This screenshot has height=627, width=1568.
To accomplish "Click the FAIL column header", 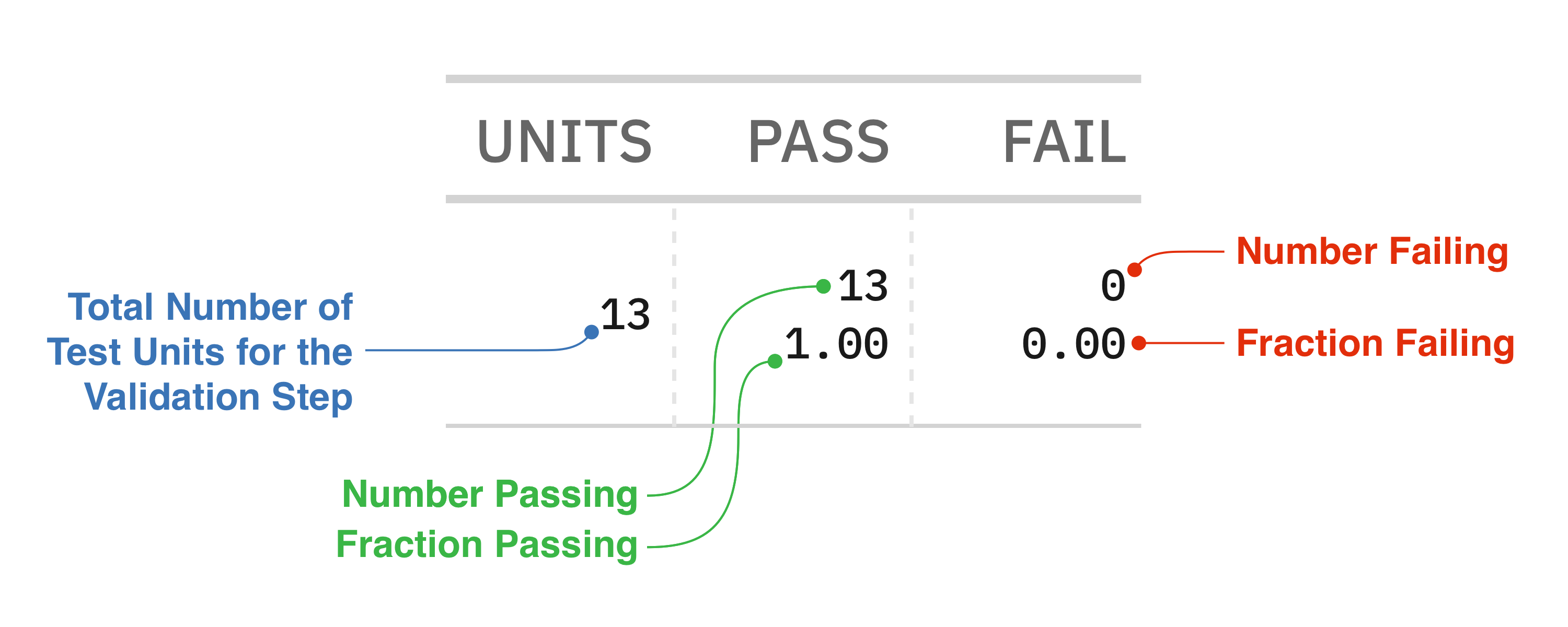I will pyautogui.click(x=1064, y=142).
